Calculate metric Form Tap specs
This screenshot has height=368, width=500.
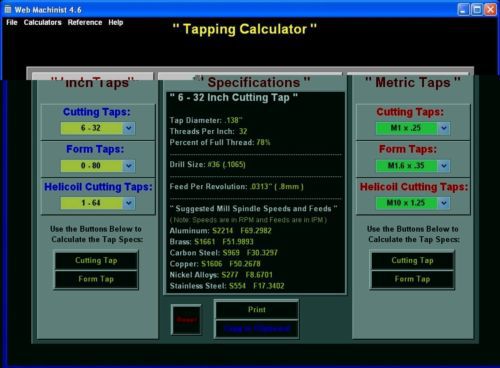(x=412, y=279)
